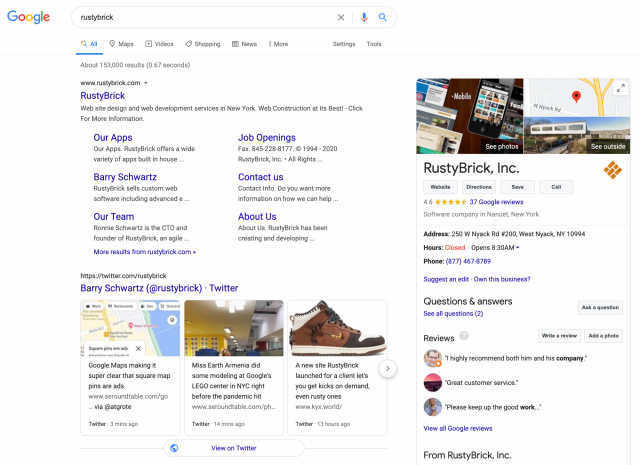Switch to the Videos tab

pyautogui.click(x=160, y=44)
